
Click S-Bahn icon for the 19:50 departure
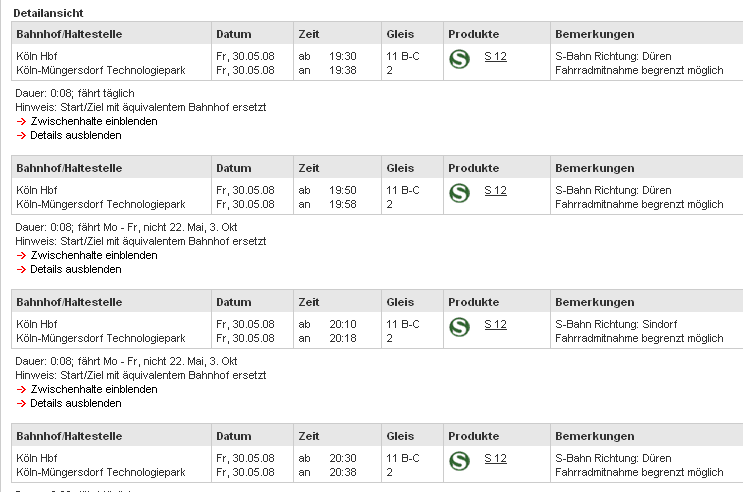(x=459, y=193)
